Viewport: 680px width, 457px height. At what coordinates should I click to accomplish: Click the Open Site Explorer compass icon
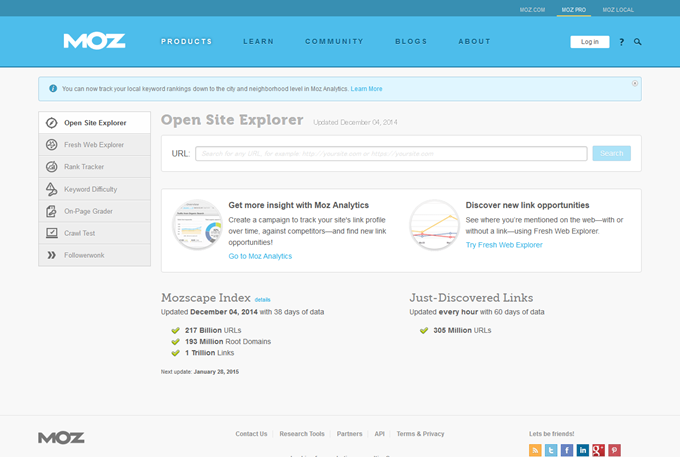coord(52,123)
